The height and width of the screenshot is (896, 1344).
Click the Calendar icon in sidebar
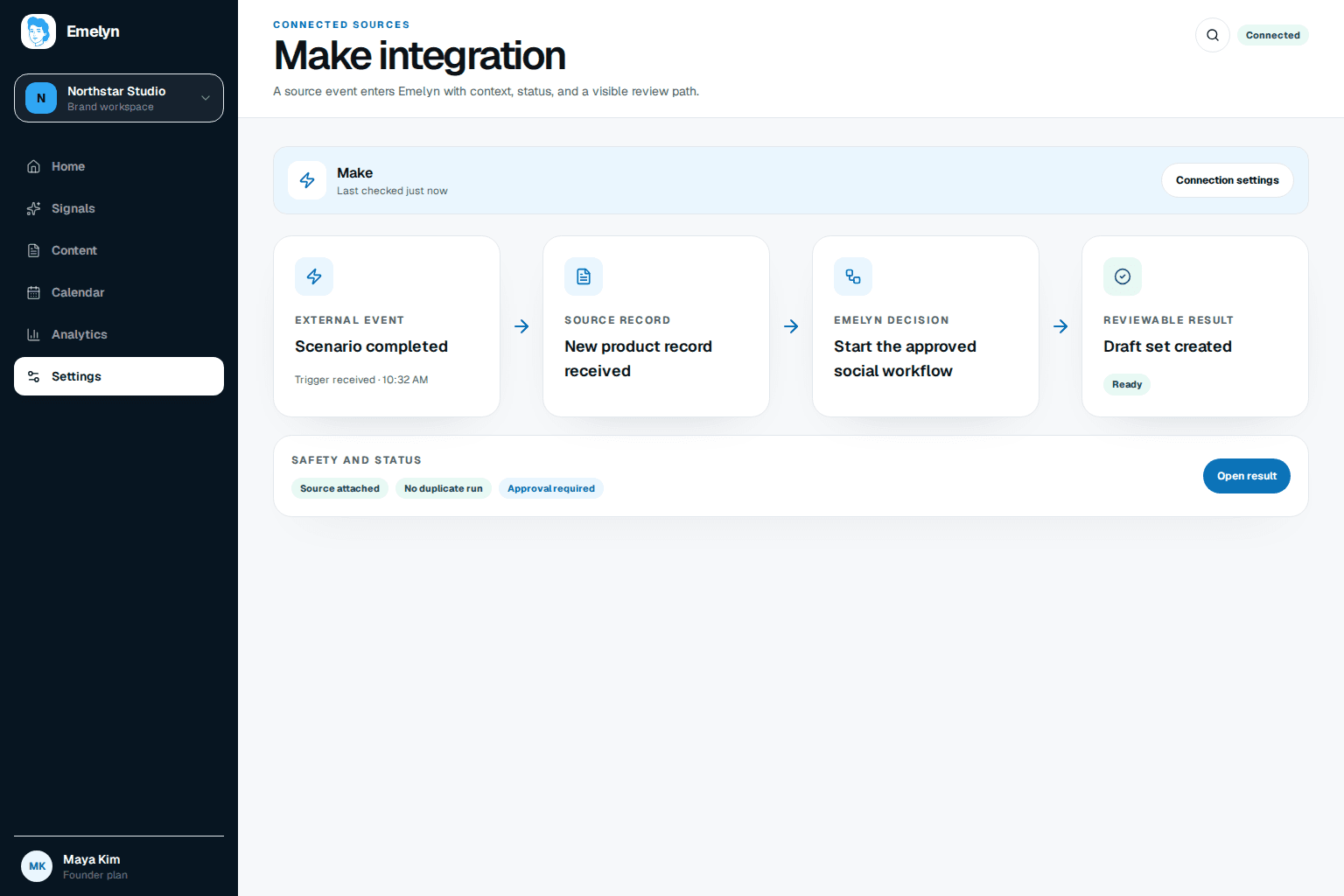click(x=33, y=292)
